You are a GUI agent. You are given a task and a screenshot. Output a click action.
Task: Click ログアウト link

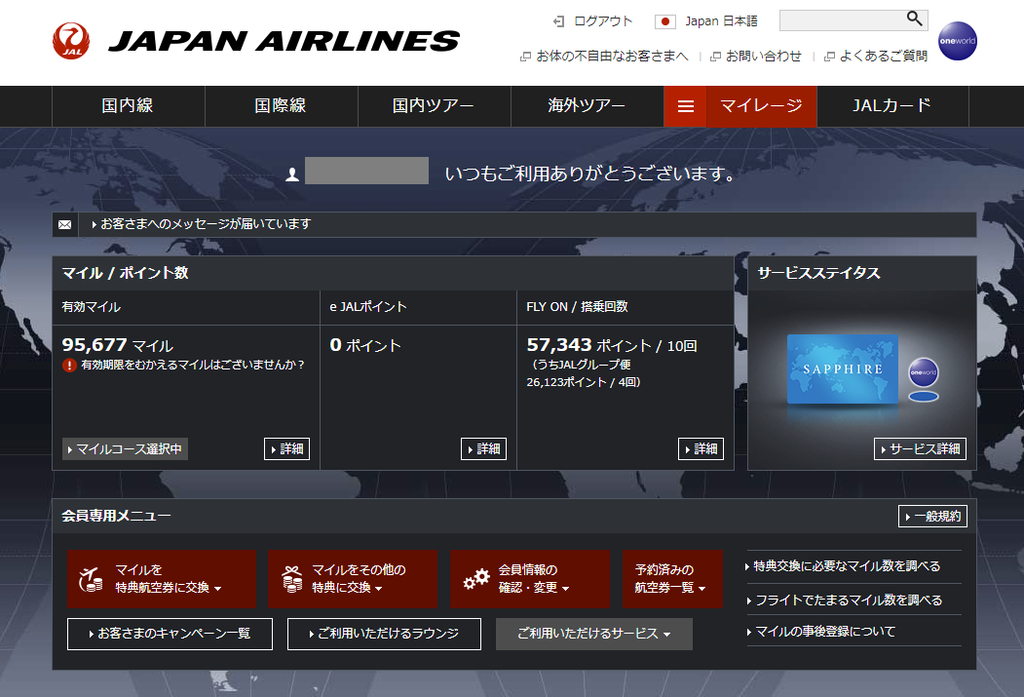click(x=603, y=22)
